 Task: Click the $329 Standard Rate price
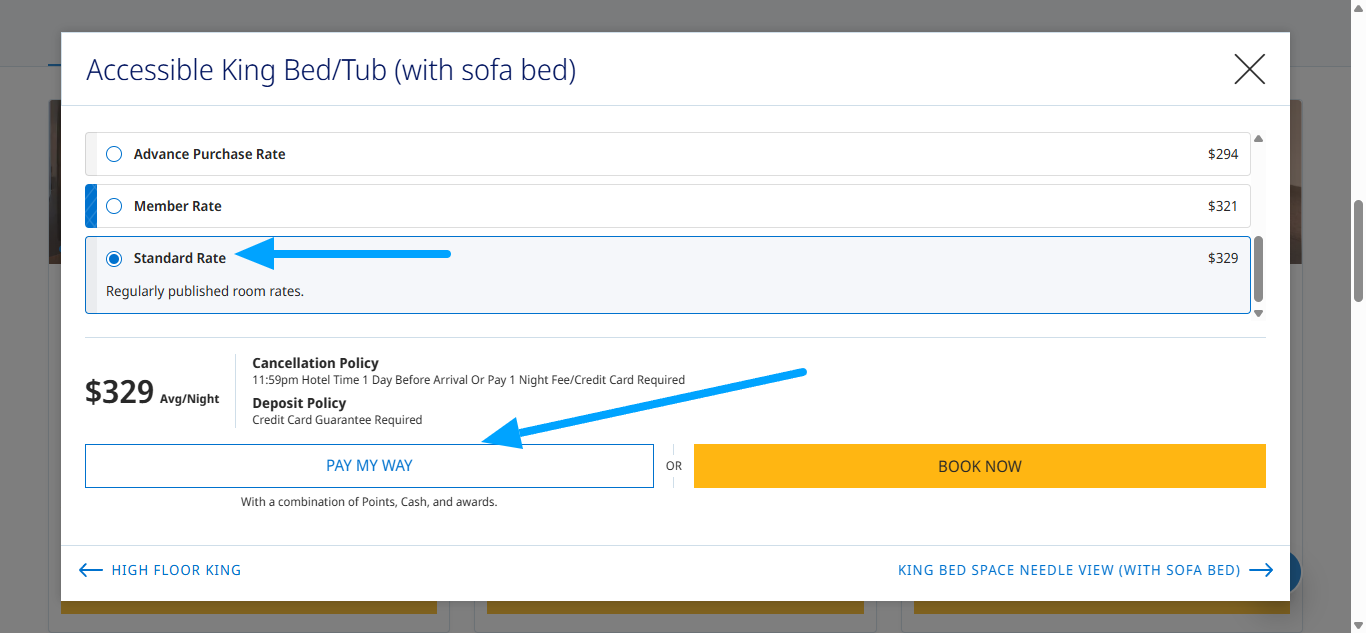pyautogui.click(x=1223, y=258)
